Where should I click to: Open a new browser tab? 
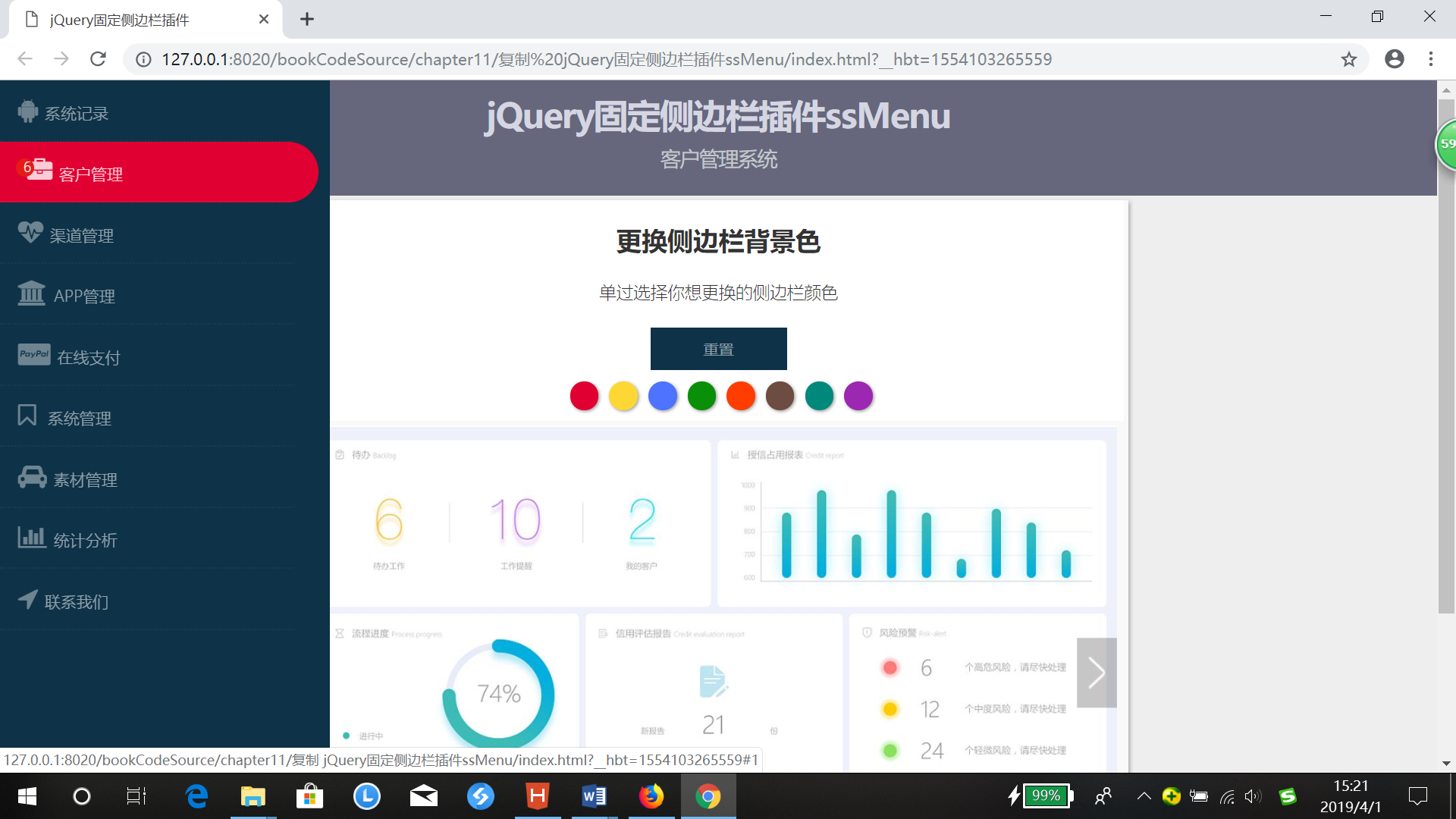306,19
